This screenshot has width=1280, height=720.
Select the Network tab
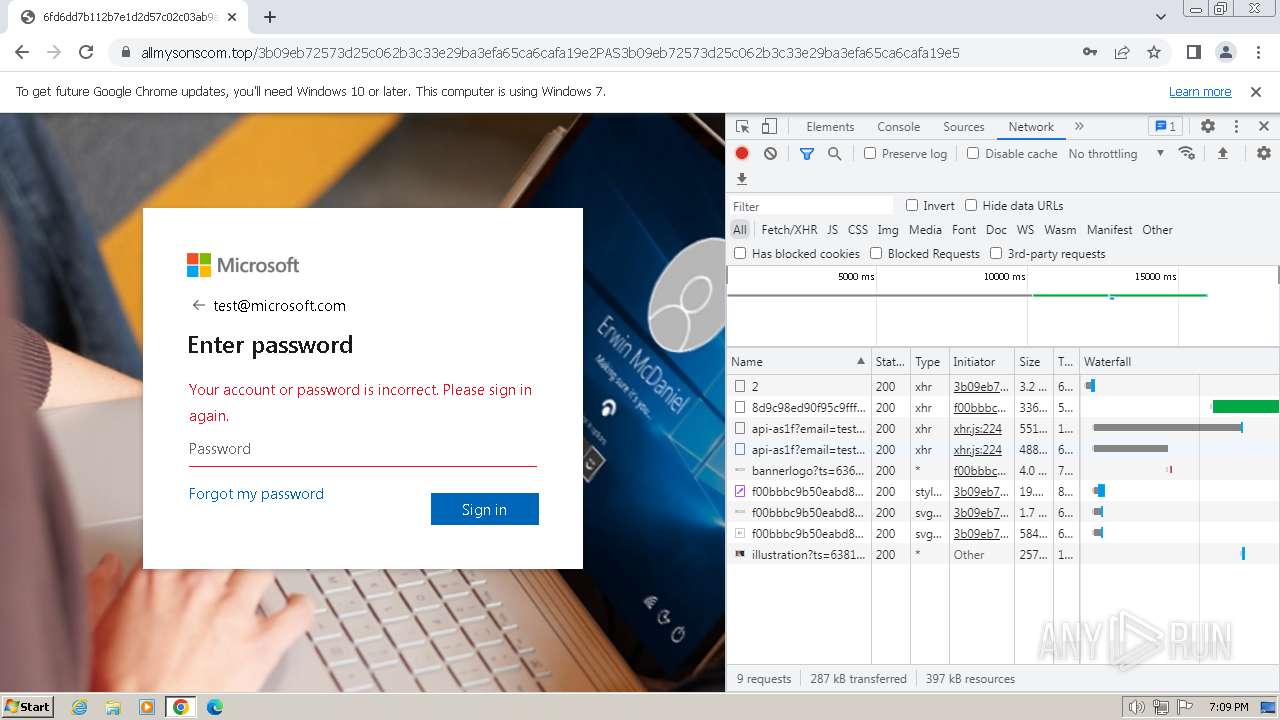click(x=1031, y=126)
